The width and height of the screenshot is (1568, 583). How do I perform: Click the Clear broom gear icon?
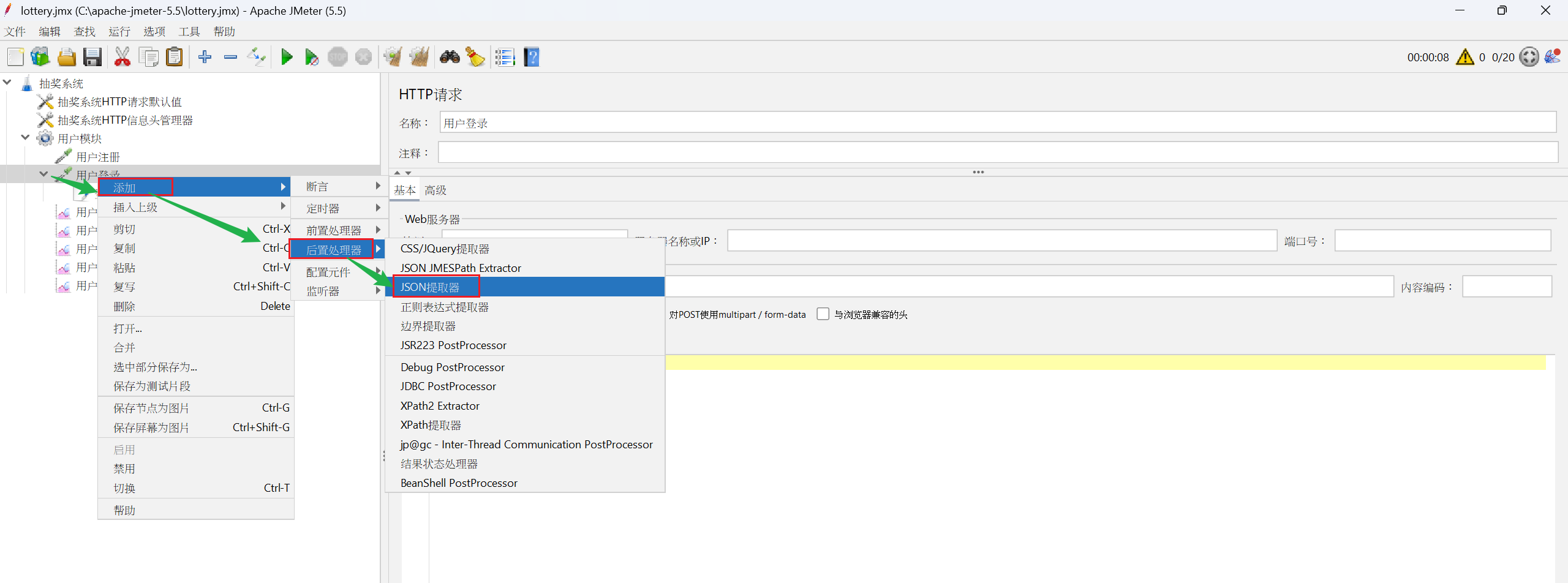[x=393, y=57]
